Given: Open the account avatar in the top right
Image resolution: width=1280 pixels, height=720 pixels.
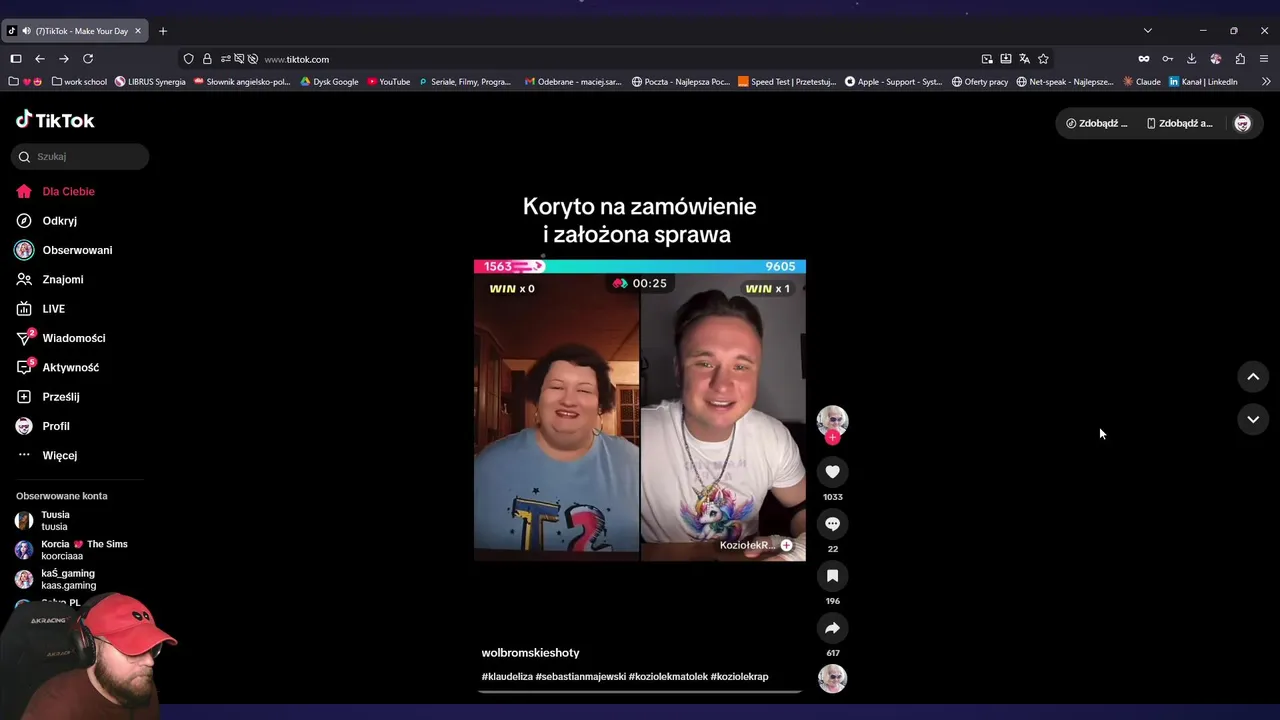Looking at the screenshot, I should (1242, 123).
